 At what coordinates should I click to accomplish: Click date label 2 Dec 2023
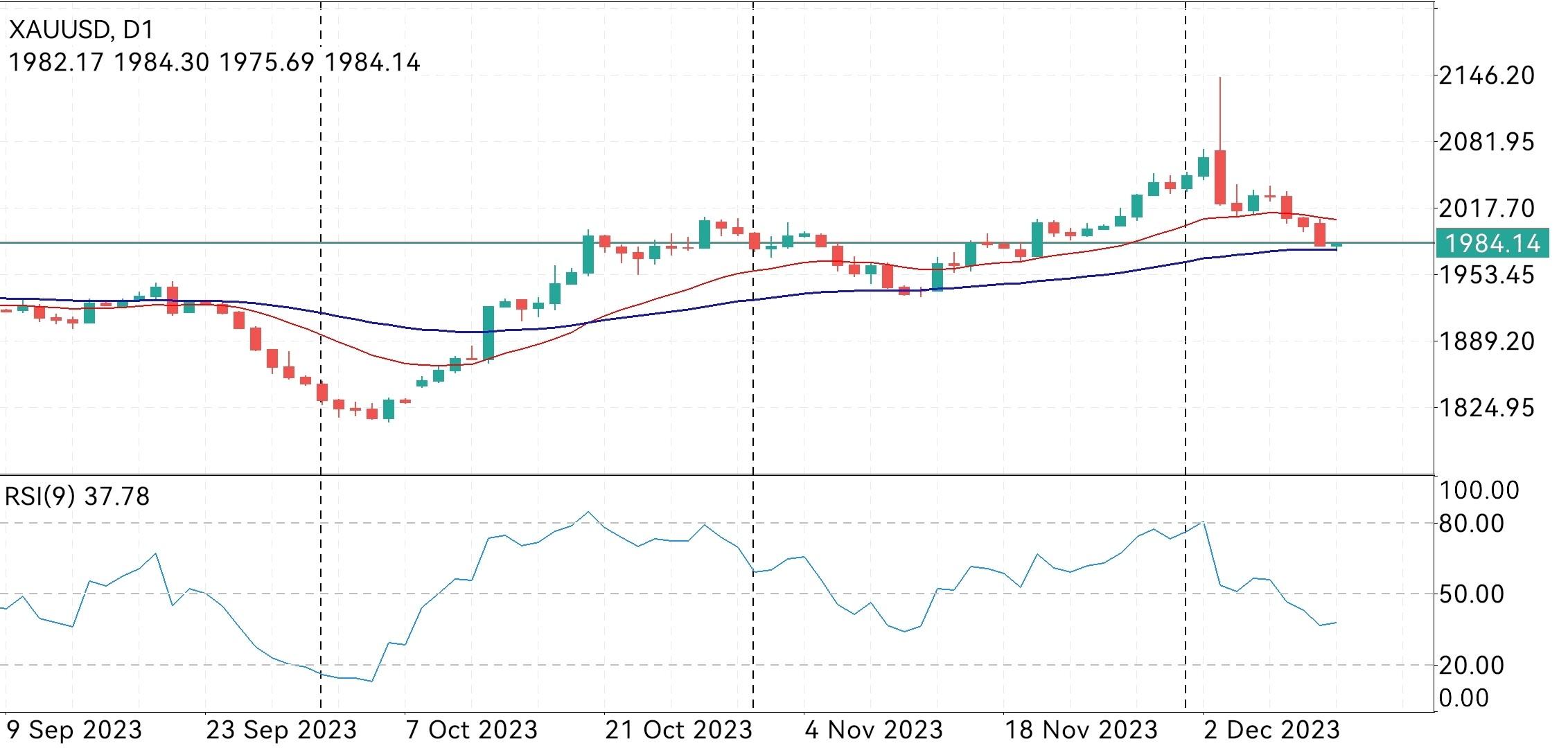click(1272, 730)
